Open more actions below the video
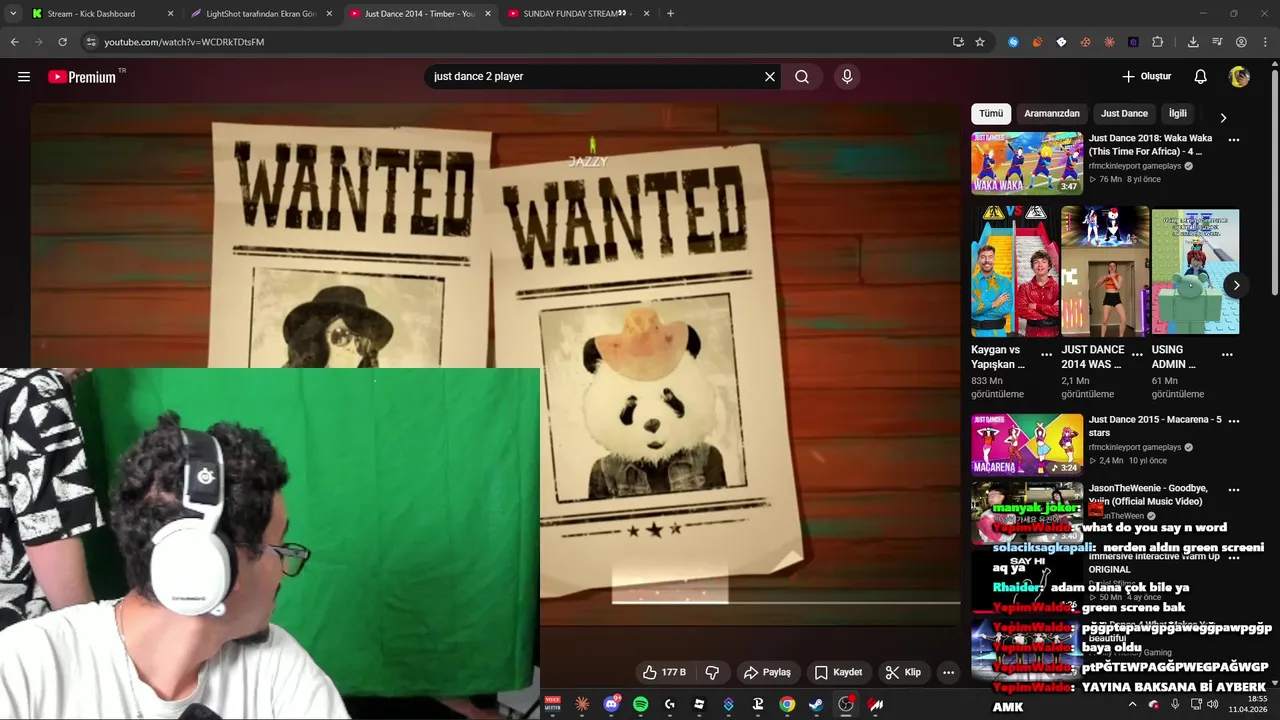The height and width of the screenshot is (720, 1280). pyautogui.click(x=948, y=672)
